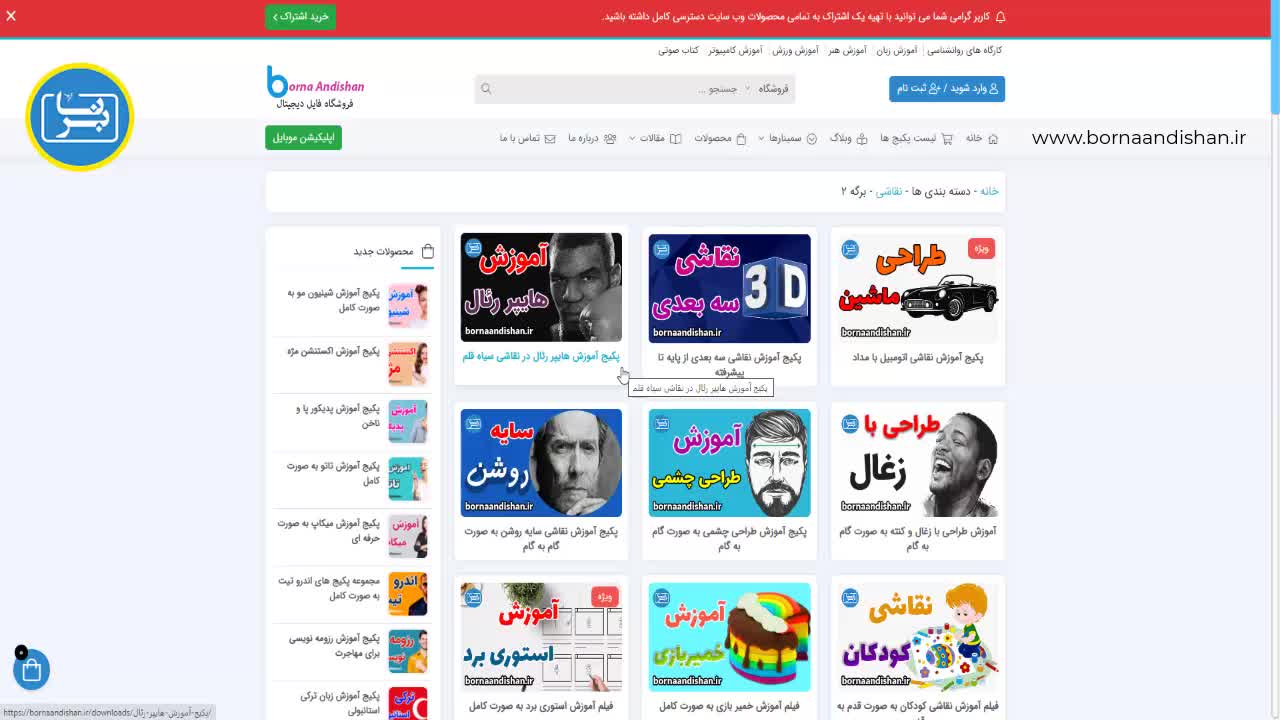Viewport: 1280px width, 720px height.
Task: Open the floating shopping bag cart
Action: coord(31,670)
